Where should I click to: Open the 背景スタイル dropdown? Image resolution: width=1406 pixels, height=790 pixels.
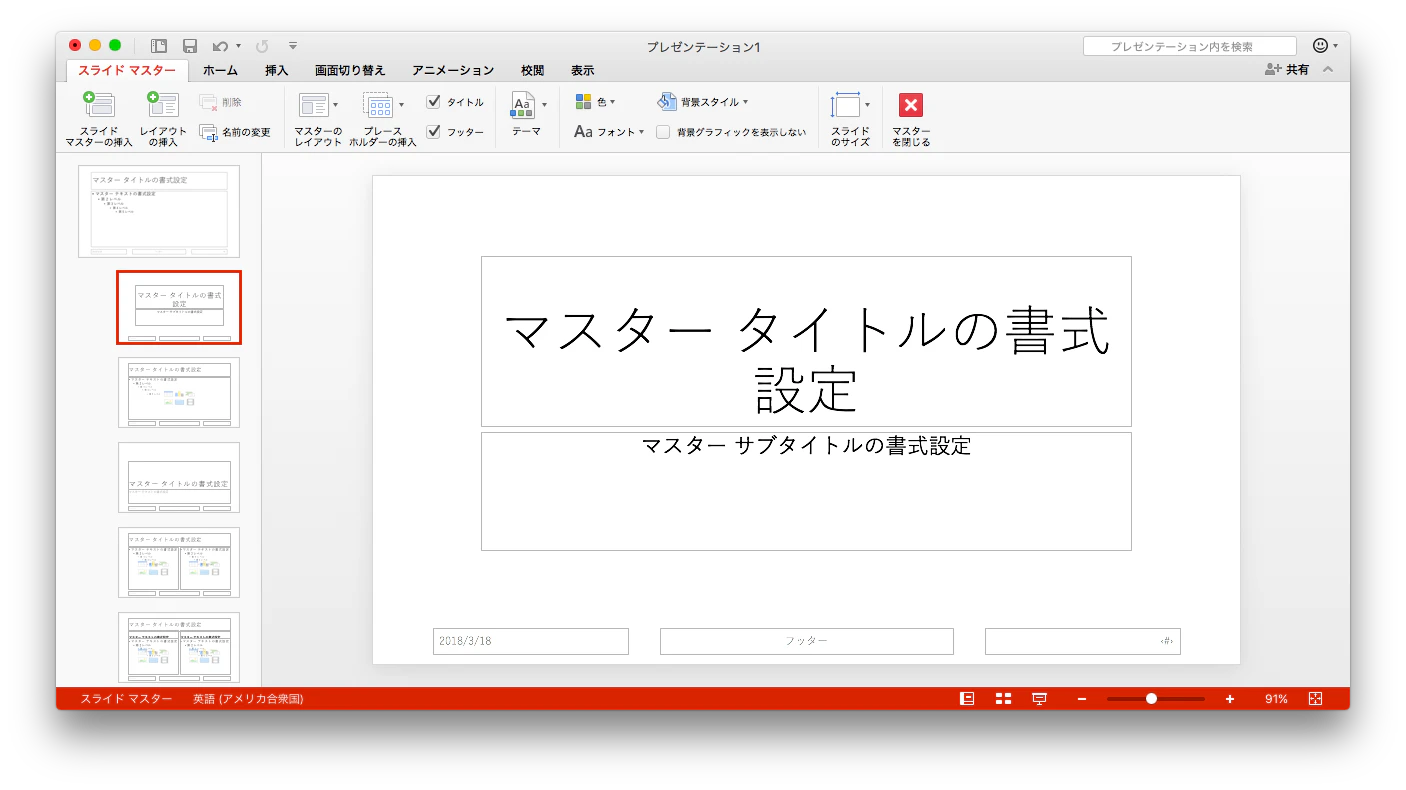[x=702, y=102]
